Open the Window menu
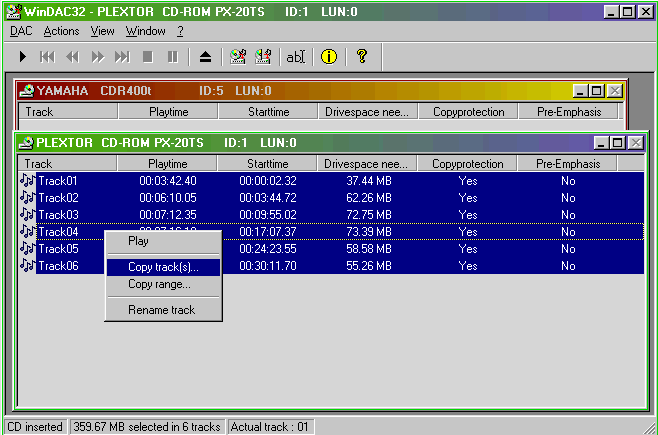Screen dimensions: 658x435 tap(146, 31)
